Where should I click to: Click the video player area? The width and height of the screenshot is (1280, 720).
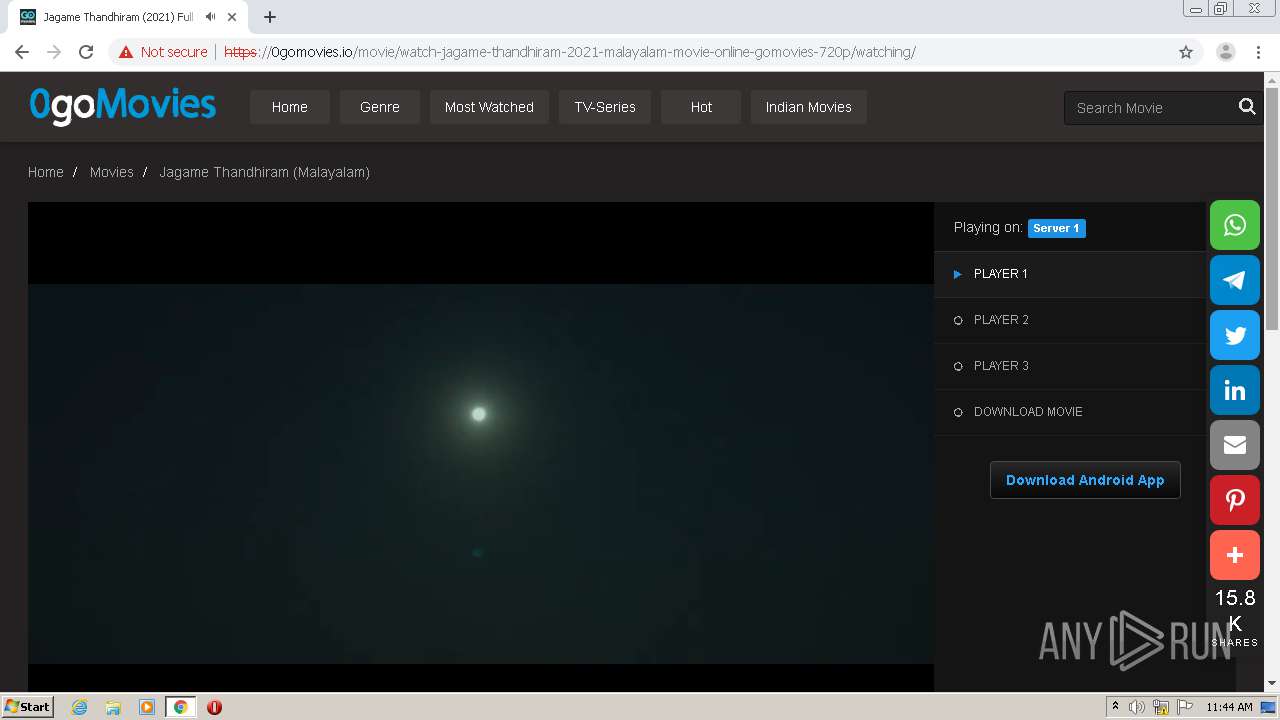click(x=481, y=445)
